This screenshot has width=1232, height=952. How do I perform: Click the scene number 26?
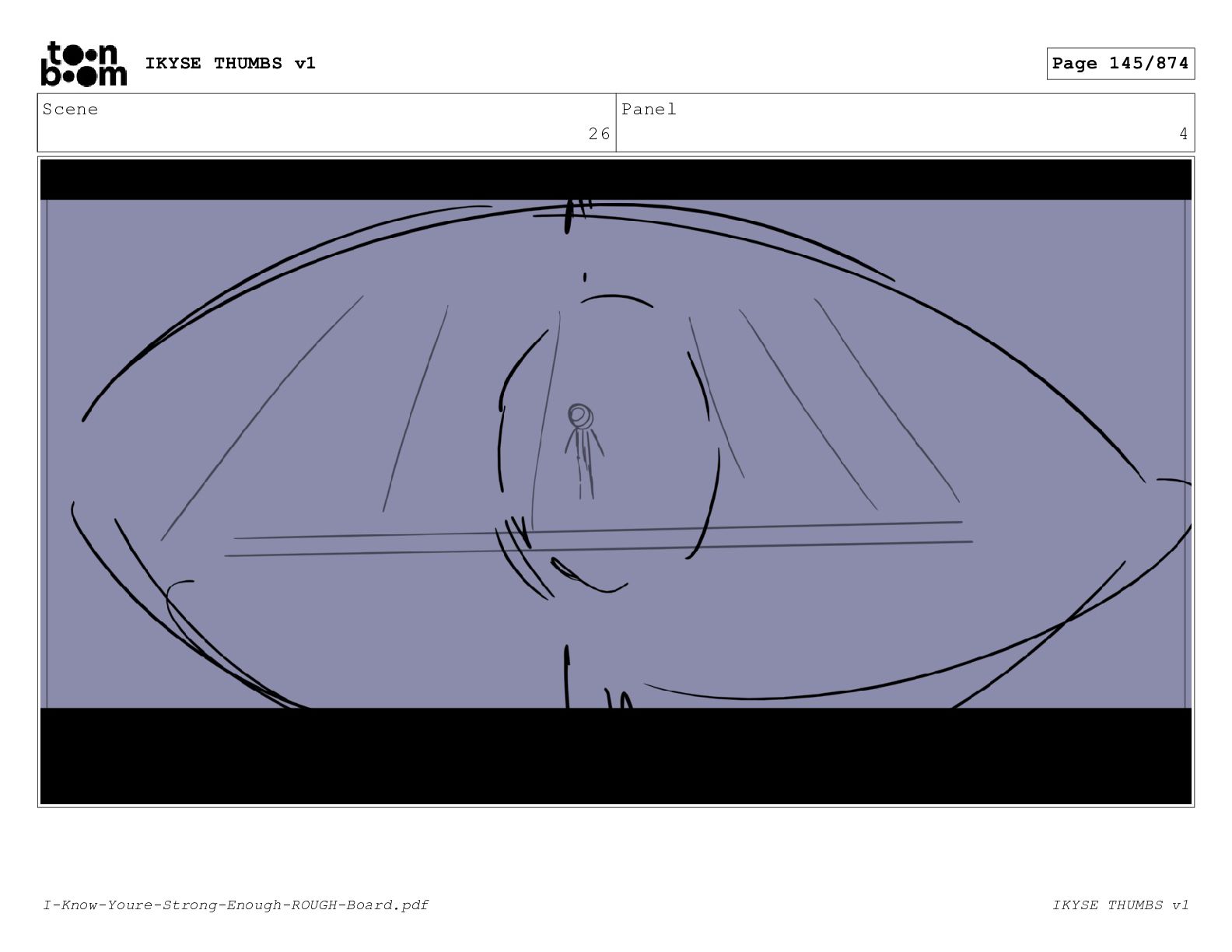coord(599,134)
